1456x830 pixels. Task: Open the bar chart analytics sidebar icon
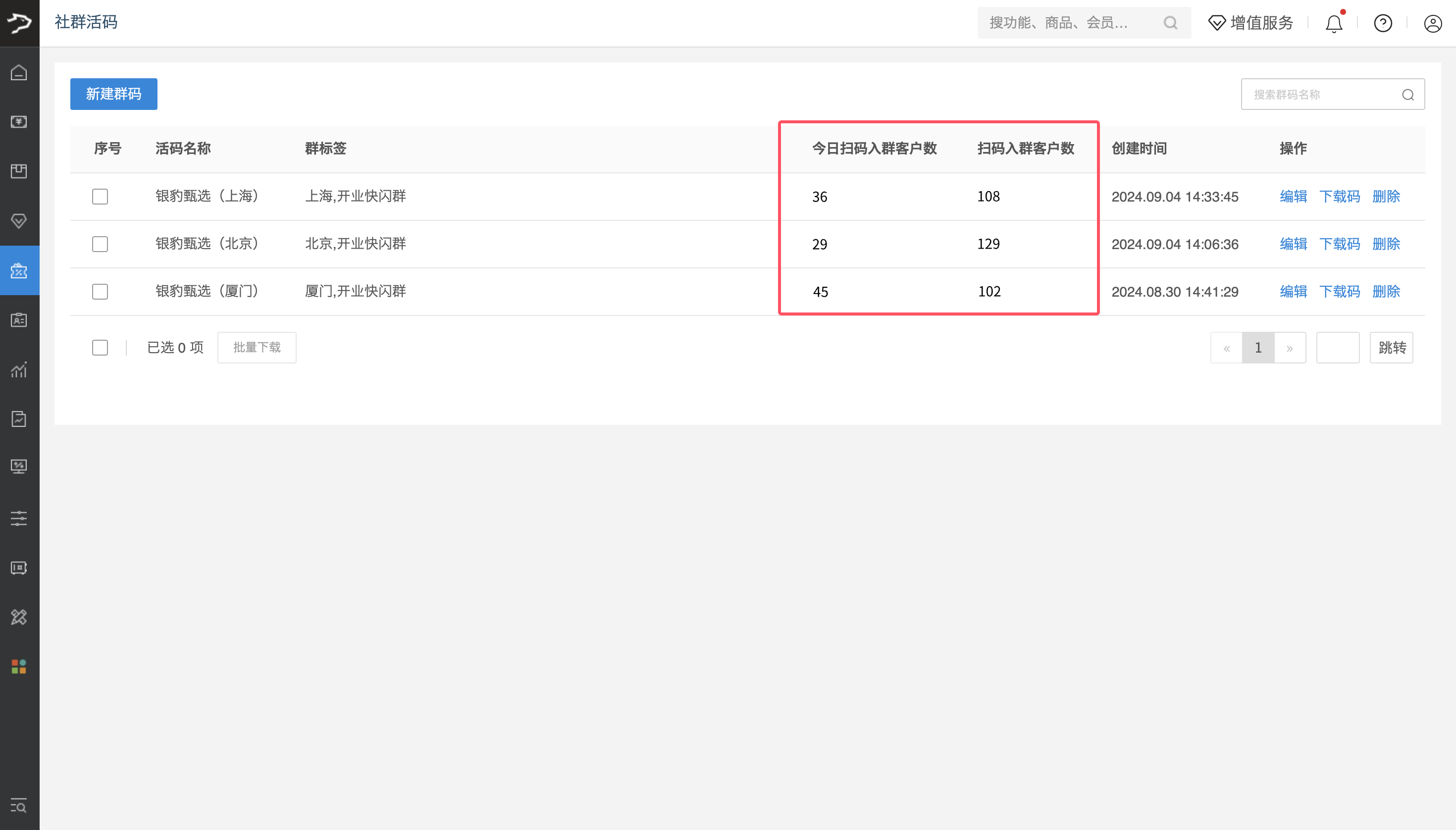click(19, 369)
